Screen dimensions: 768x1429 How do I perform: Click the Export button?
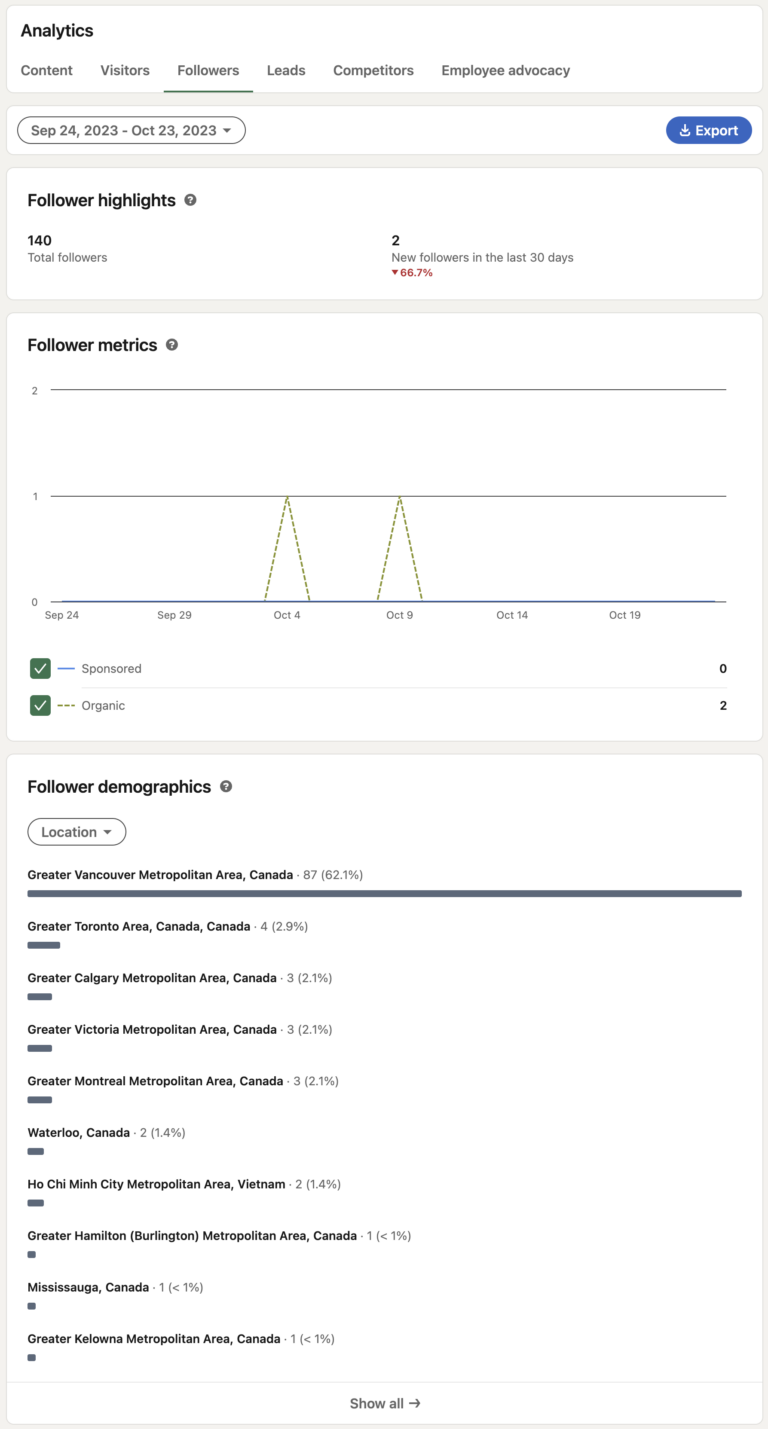tap(709, 130)
